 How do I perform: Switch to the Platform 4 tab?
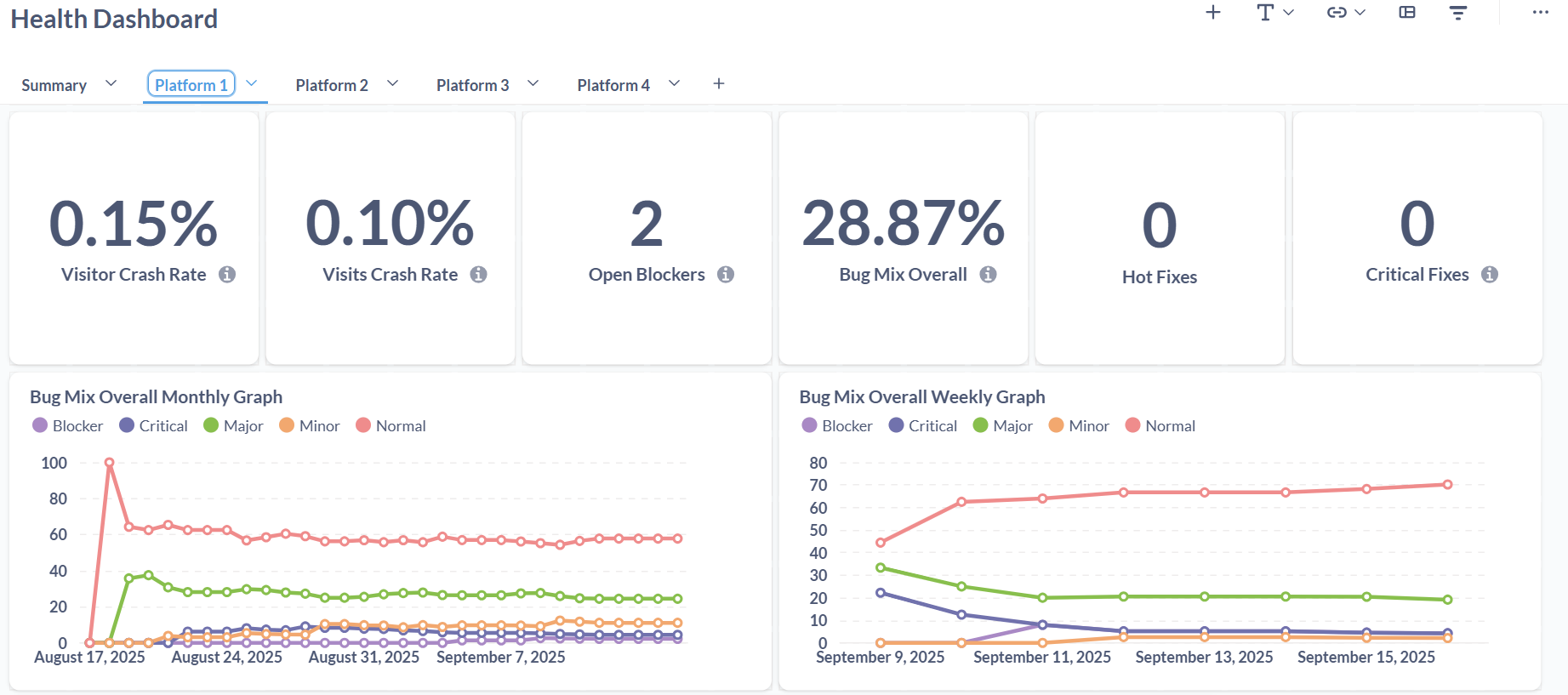[x=613, y=85]
